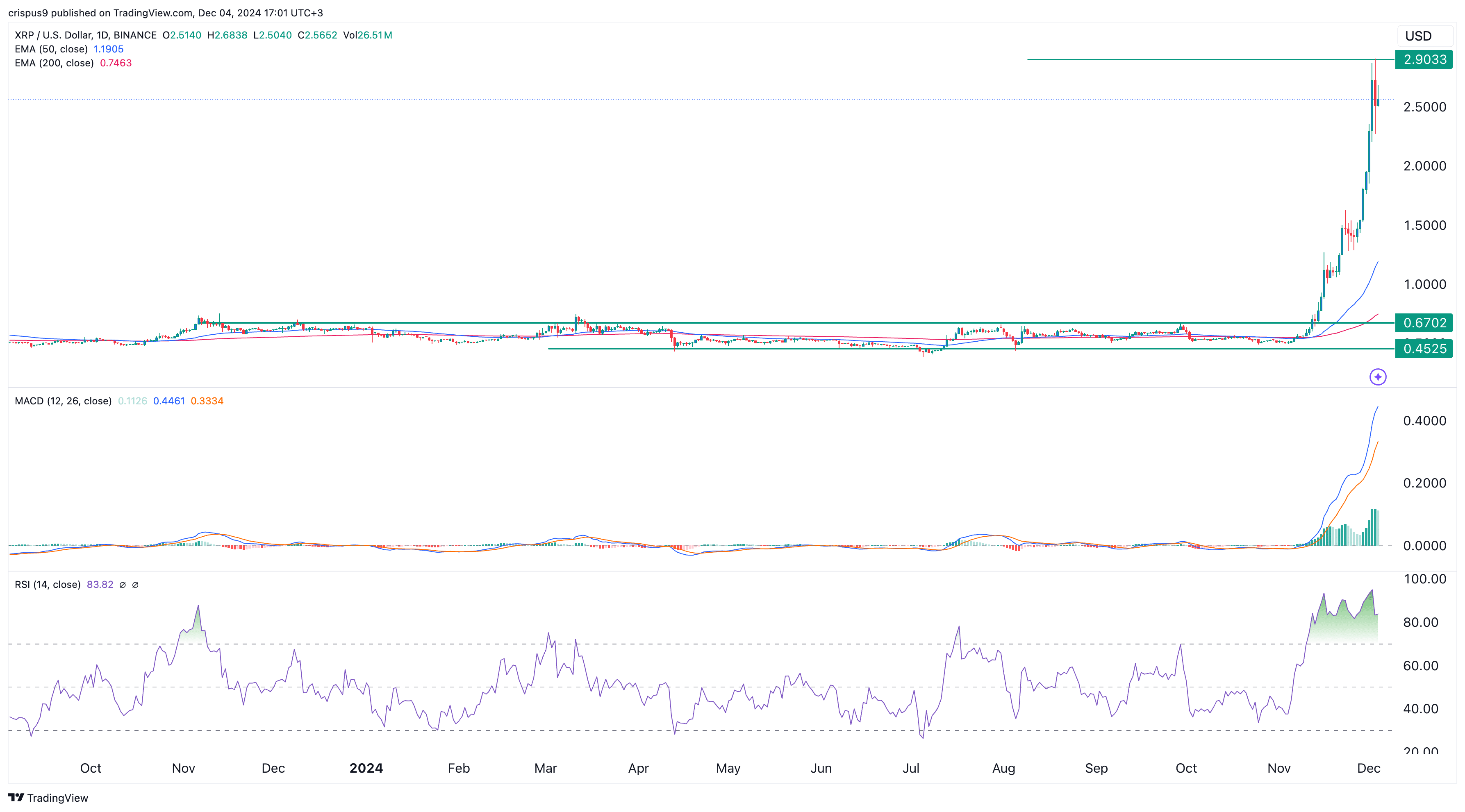This screenshot has height=812, width=1465.
Task: Select the MACD (12, 26, close) legend
Action: (x=63, y=401)
